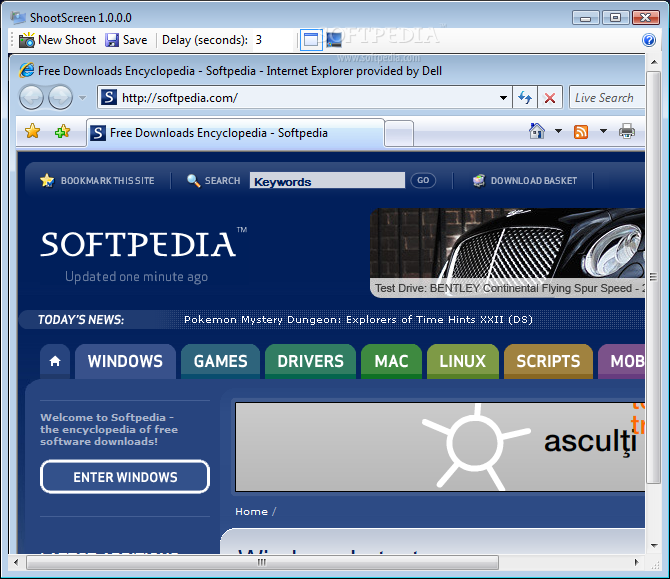Select the full screen capture mode icon
Viewport: 670px width, 579px height.
(334, 40)
